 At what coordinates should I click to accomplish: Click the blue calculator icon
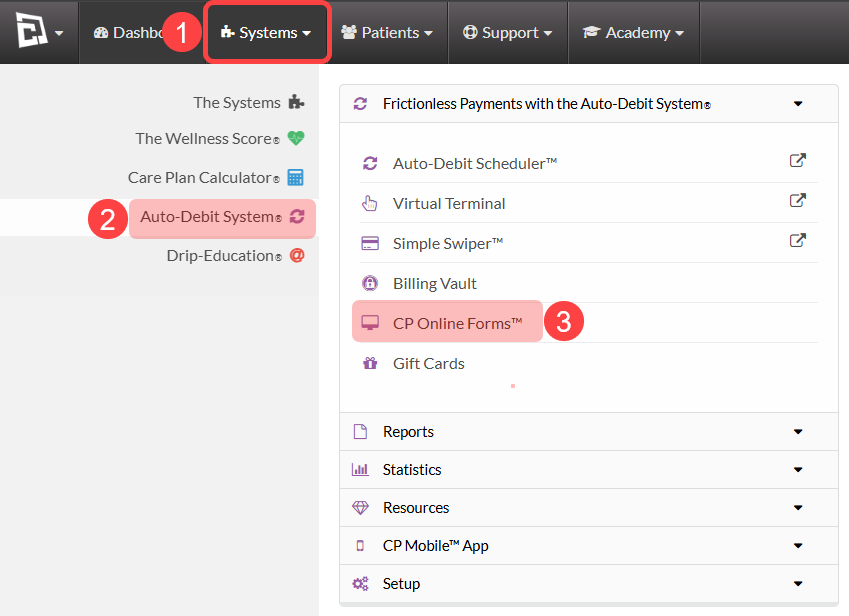[296, 177]
